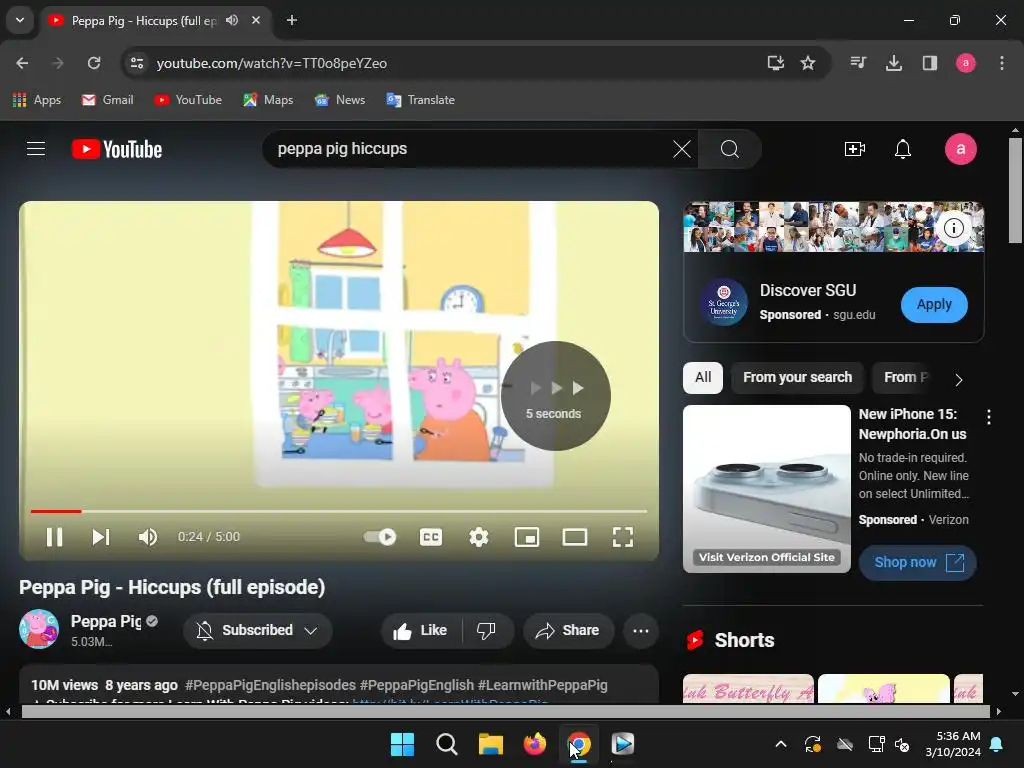Bookmark this page with the star

click(x=808, y=63)
